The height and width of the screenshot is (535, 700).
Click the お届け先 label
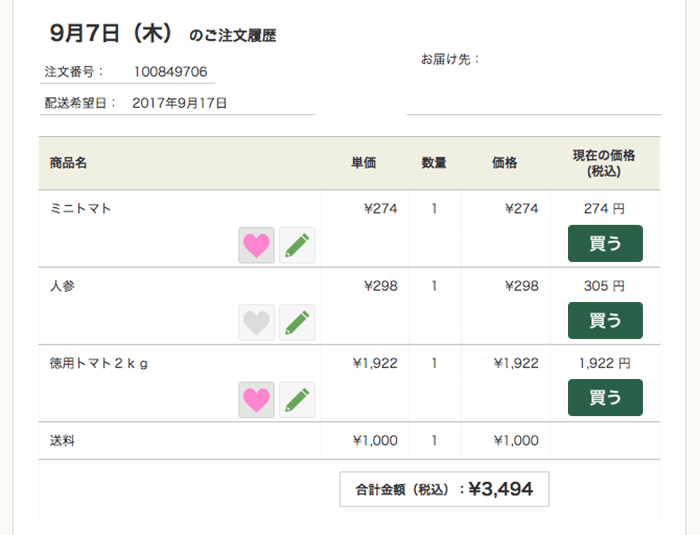(451, 59)
